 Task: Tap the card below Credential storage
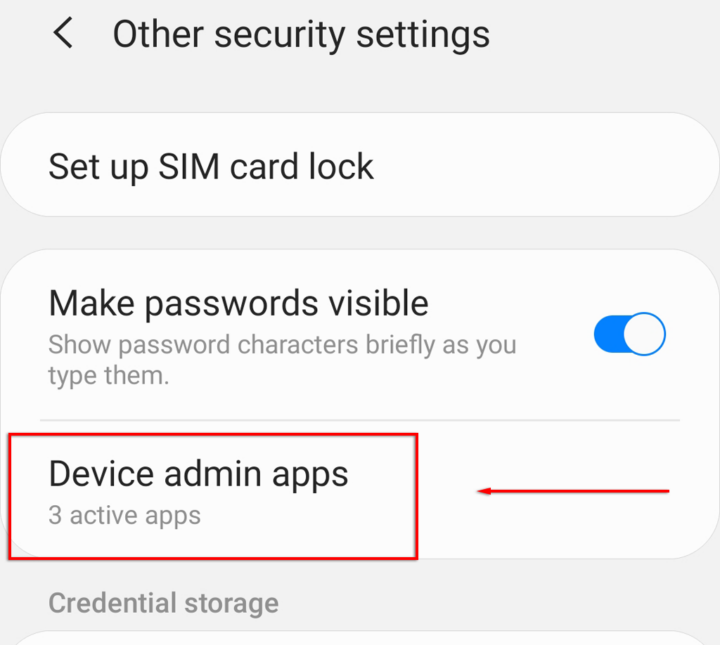(x=360, y=638)
